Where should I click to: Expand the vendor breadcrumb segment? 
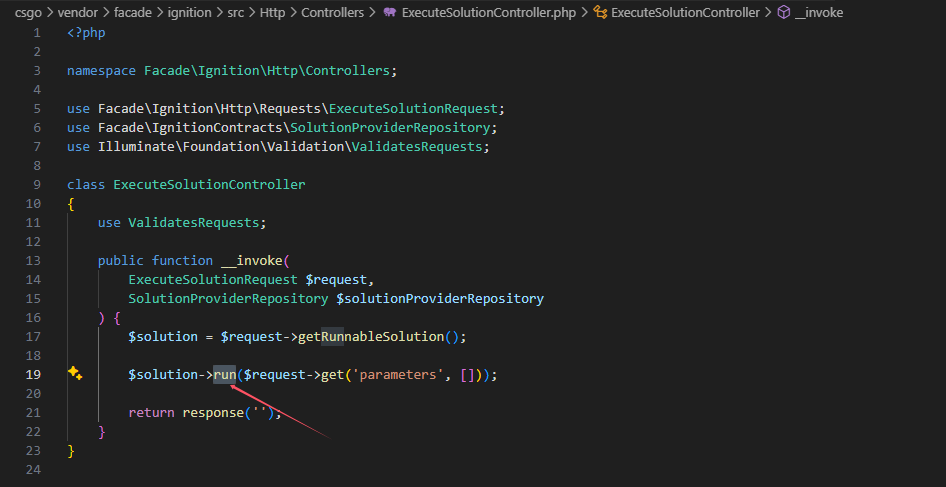pyautogui.click(x=77, y=13)
